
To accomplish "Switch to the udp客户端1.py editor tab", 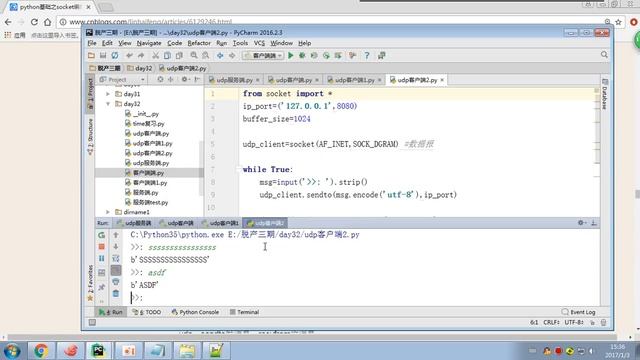I will click(x=354, y=80).
